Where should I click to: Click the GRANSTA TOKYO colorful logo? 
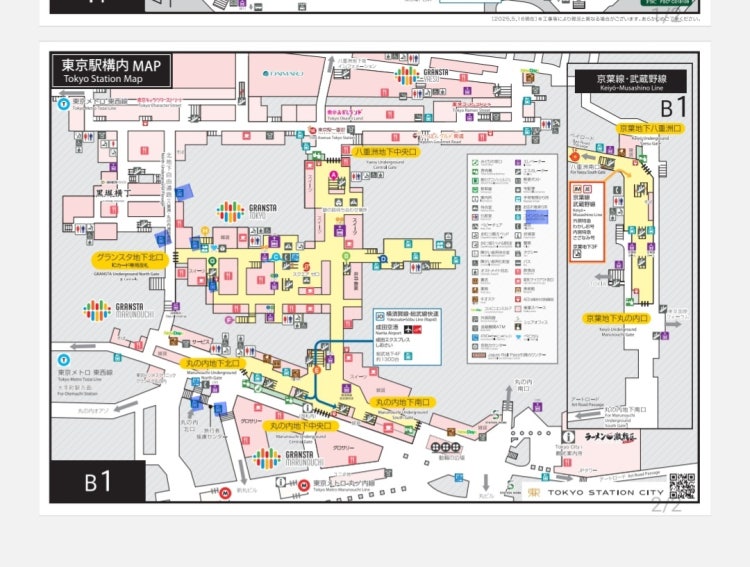[230, 211]
